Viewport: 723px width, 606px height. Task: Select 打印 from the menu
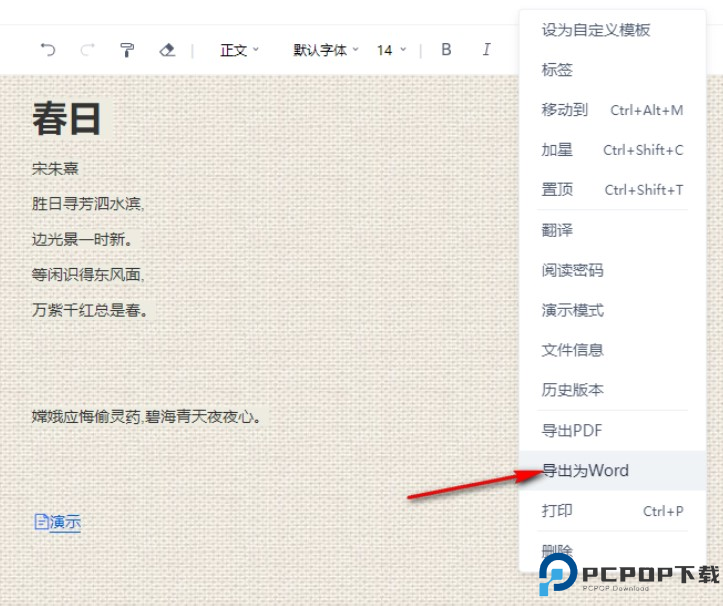pyautogui.click(x=612, y=511)
